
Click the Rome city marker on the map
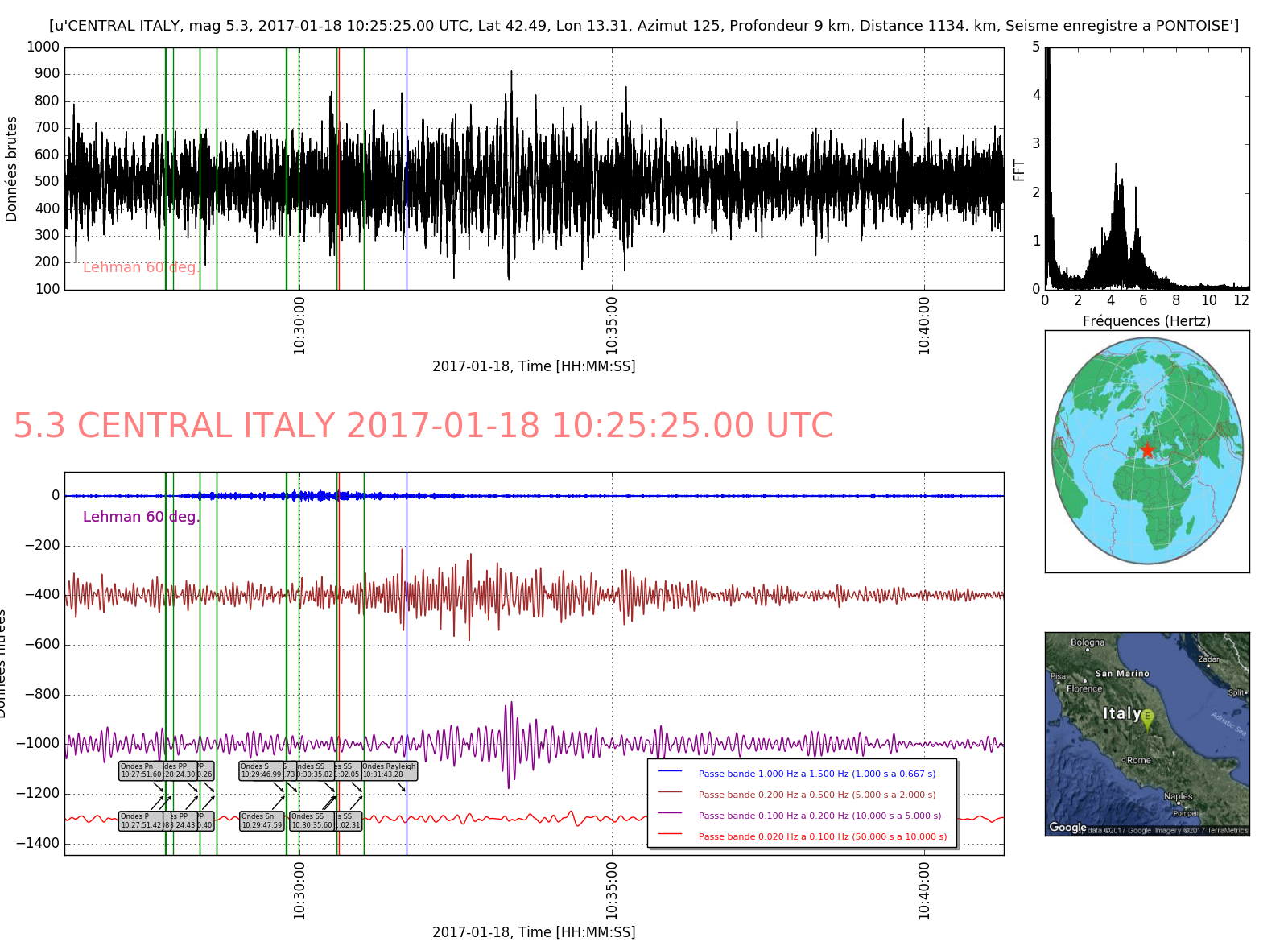pos(1124,760)
